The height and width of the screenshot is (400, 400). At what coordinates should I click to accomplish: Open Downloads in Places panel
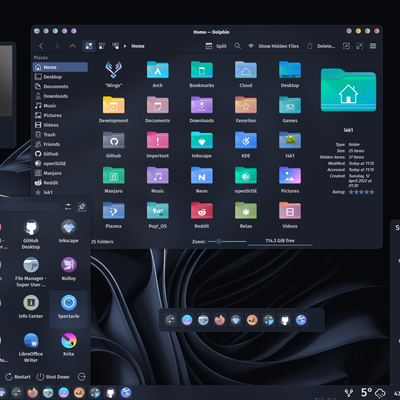tap(60, 96)
